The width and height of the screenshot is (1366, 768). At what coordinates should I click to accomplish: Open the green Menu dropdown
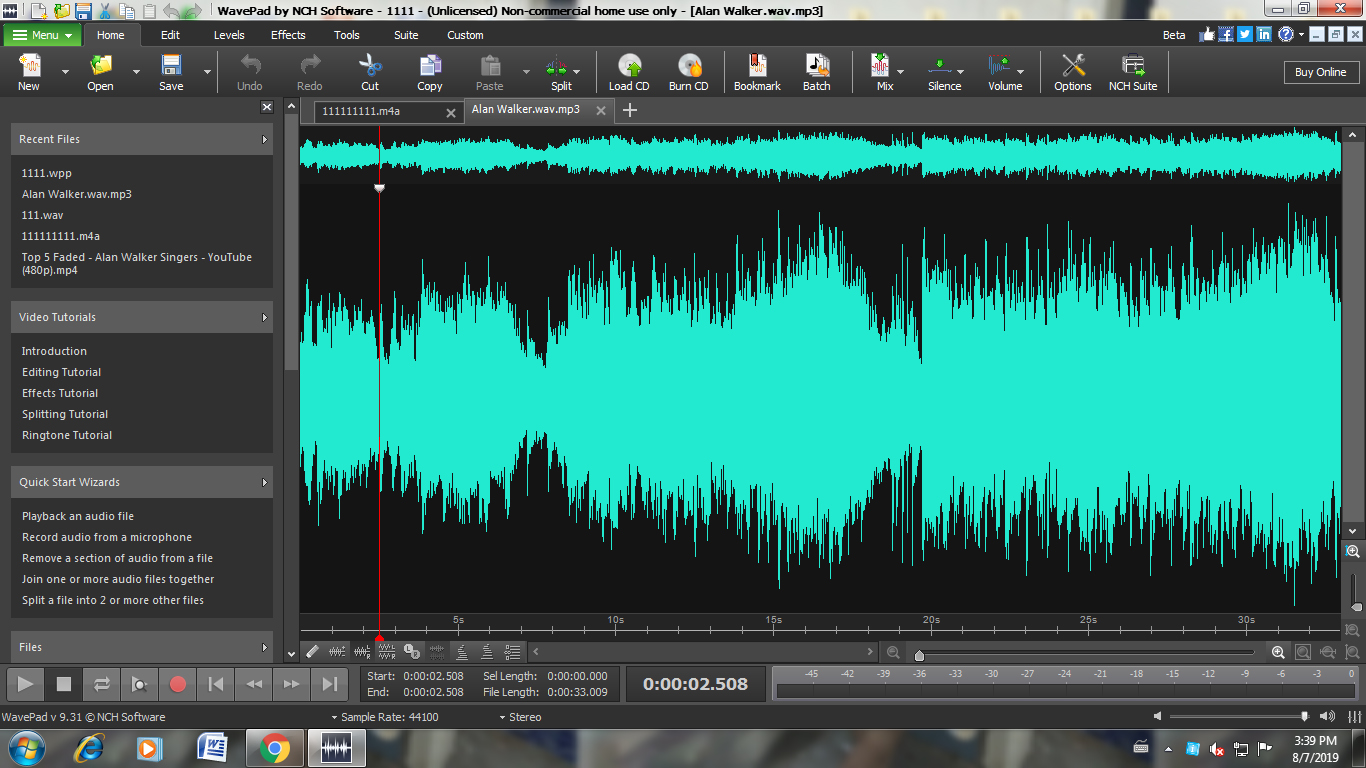pos(42,35)
